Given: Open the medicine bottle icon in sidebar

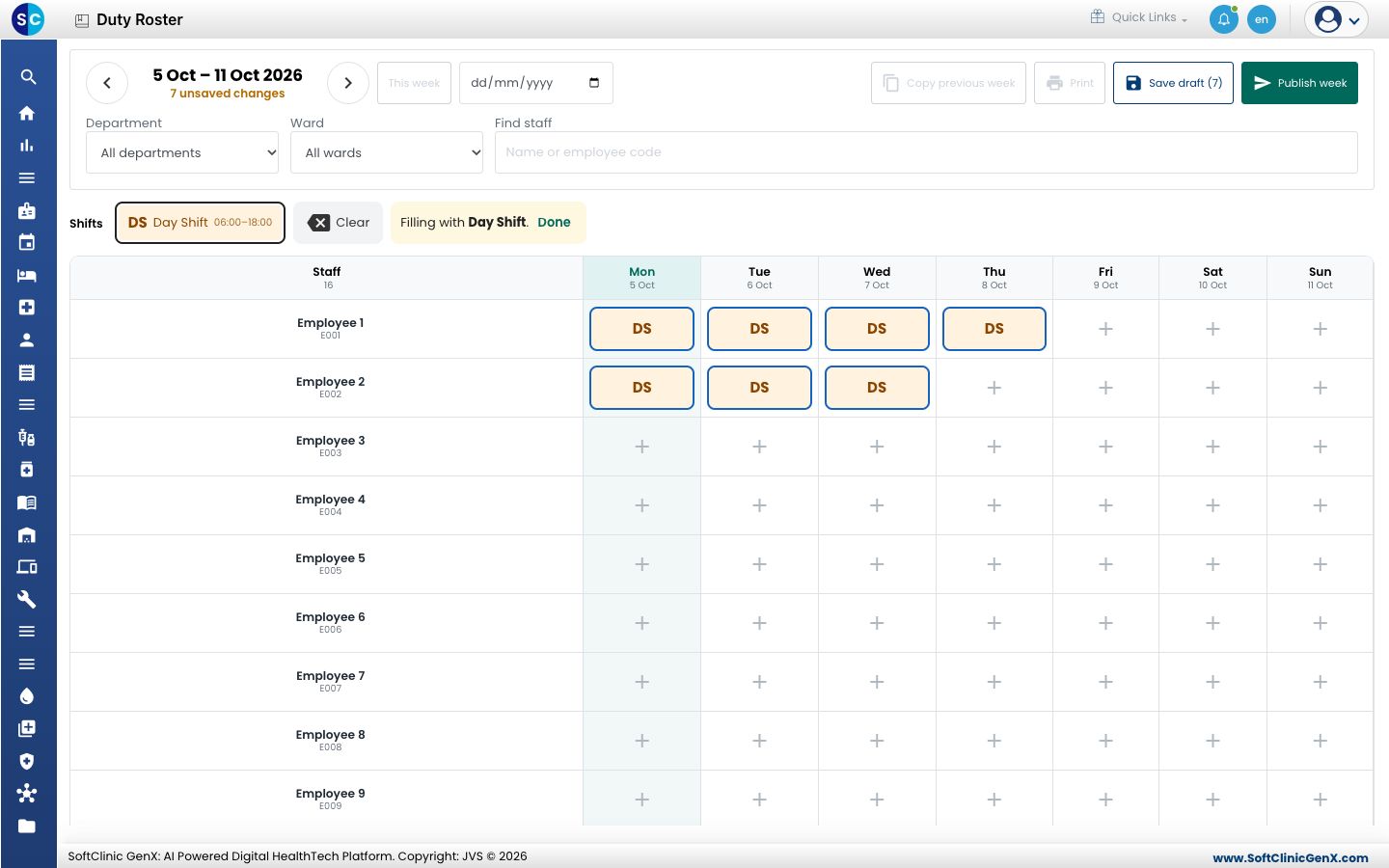Looking at the screenshot, I should coord(27,470).
